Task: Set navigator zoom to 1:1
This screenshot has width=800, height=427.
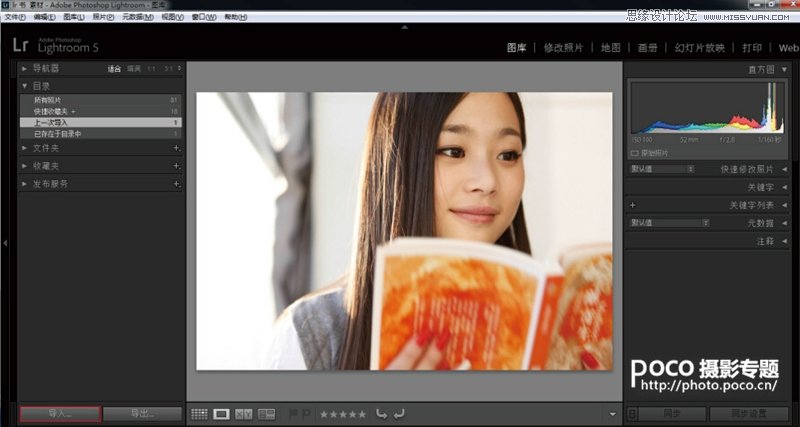Action: pyautogui.click(x=152, y=69)
